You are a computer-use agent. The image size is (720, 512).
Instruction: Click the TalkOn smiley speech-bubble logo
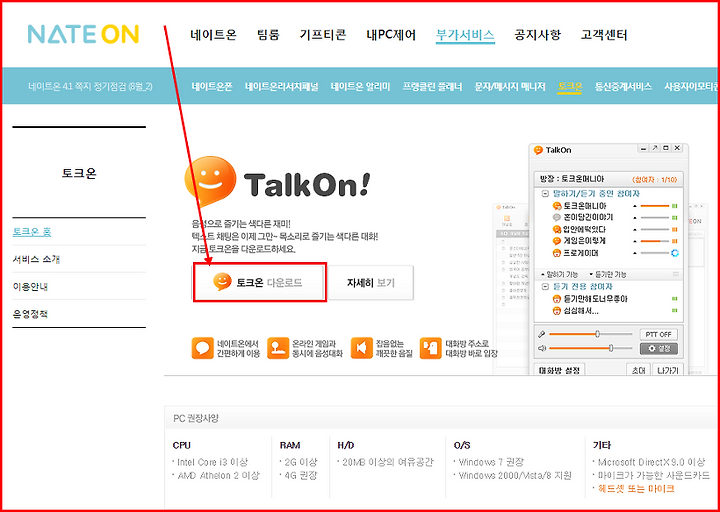point(210,182)
